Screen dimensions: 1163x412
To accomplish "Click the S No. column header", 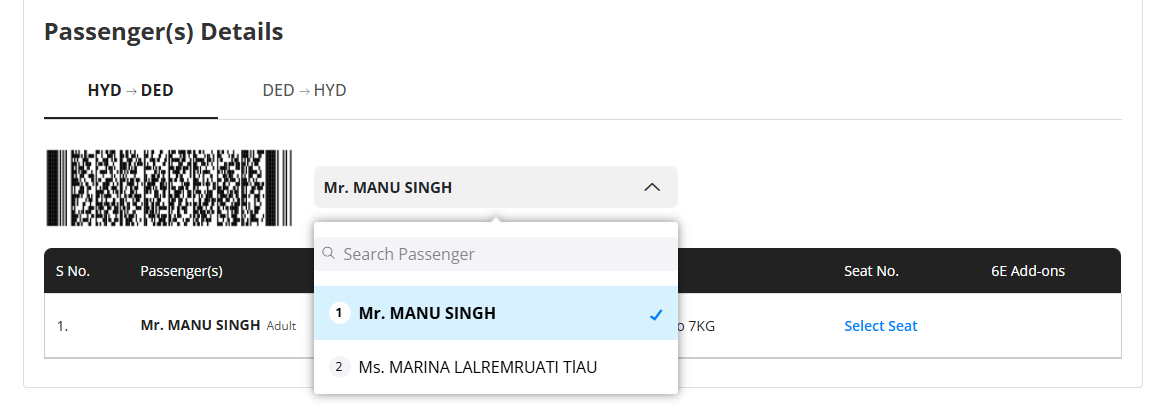I will (x=73, y=271).
